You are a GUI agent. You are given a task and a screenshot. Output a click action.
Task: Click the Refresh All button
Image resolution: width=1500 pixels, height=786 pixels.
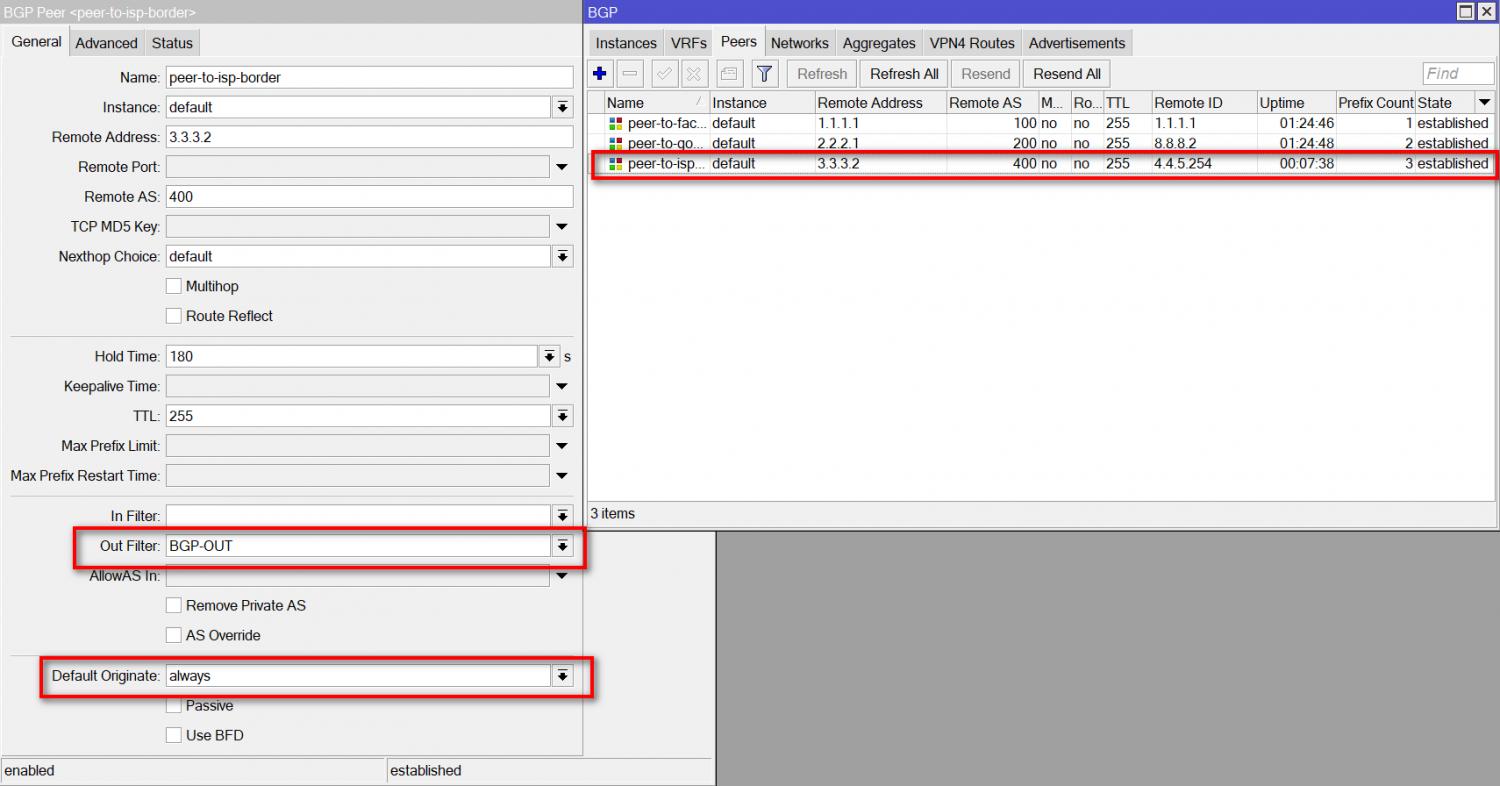[x=904, y=74]
